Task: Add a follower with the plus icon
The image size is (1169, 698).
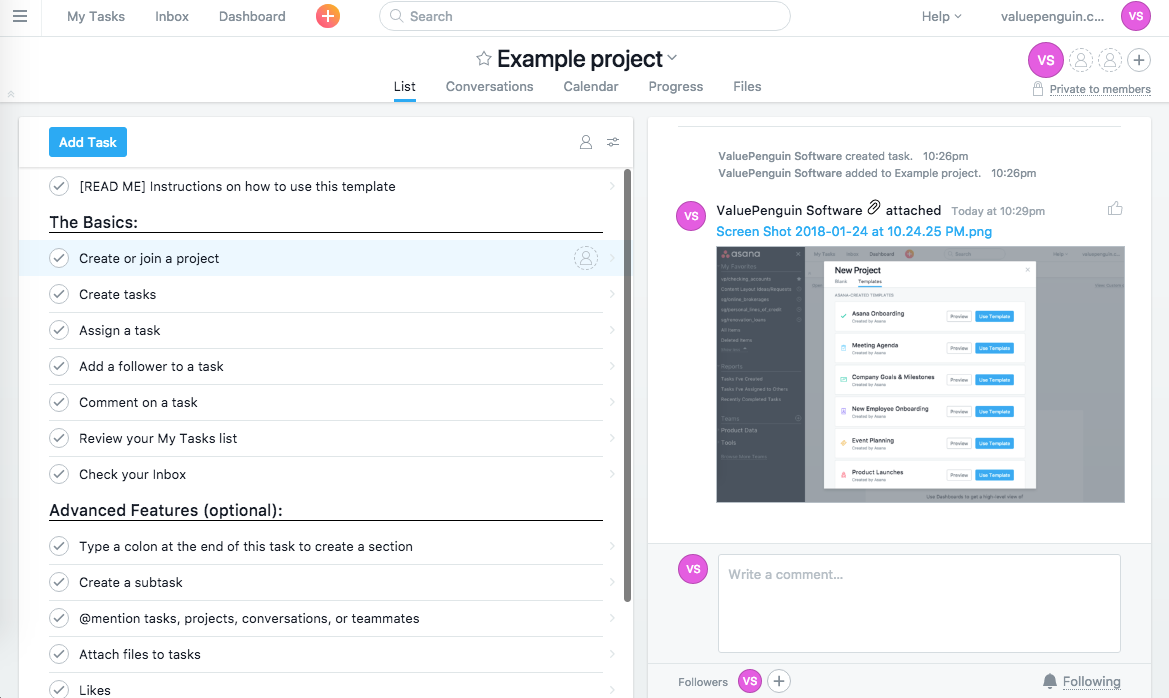Action: pyautogui.click(x=778, y=681)
